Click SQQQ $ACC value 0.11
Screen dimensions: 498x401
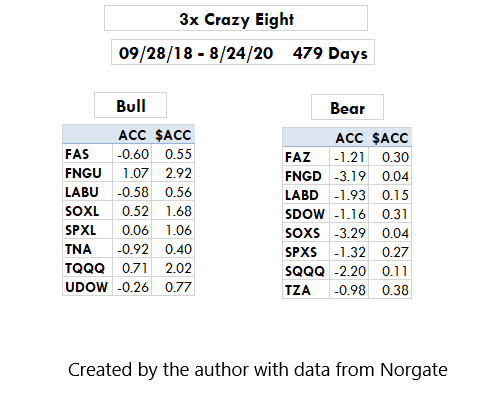390,270
